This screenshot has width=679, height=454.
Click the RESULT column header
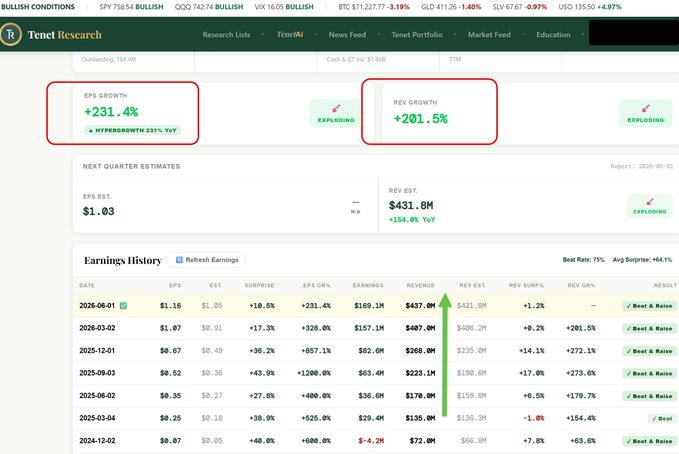click(665, 285)
